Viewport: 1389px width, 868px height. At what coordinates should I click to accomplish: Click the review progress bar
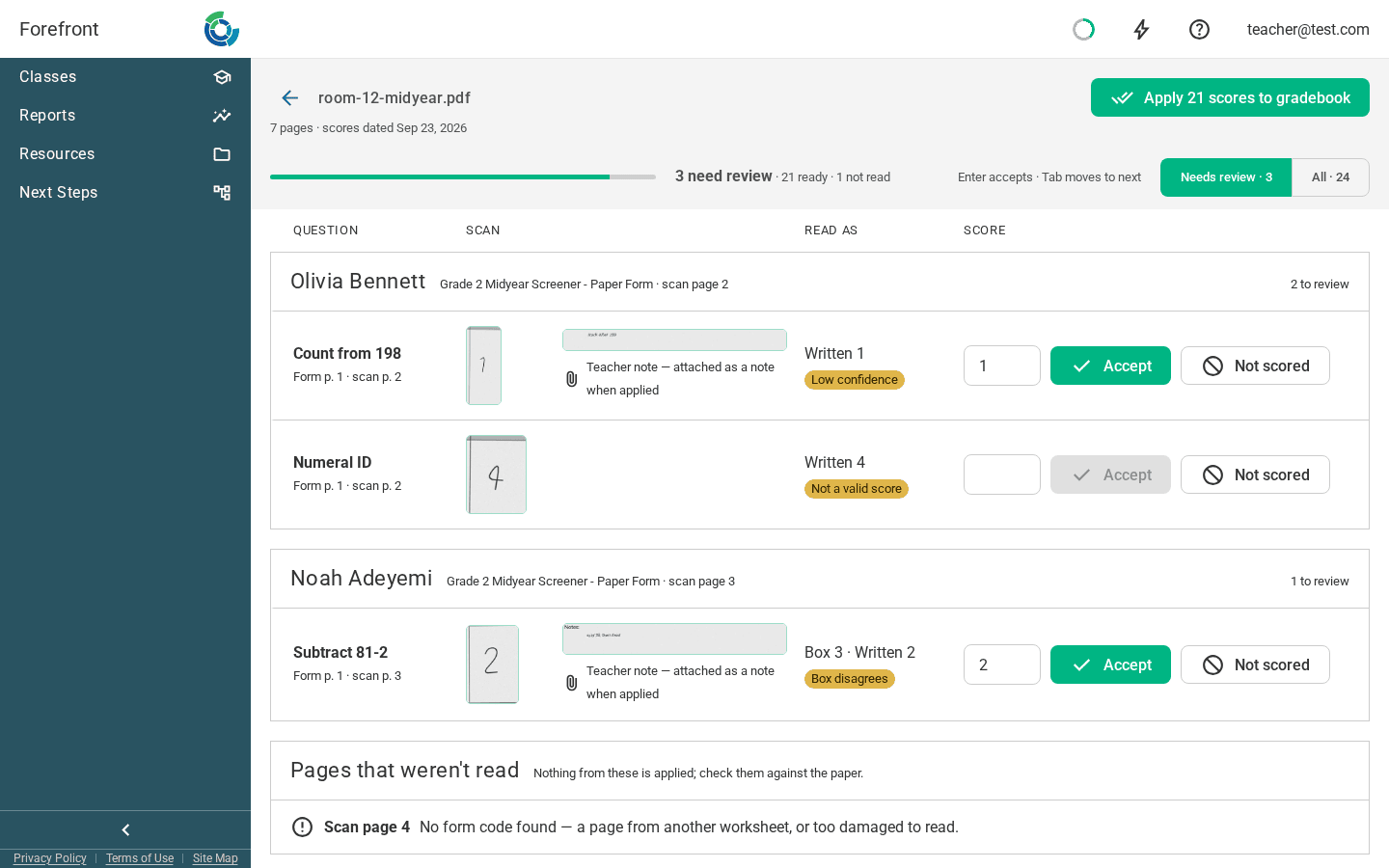(463, 177)
